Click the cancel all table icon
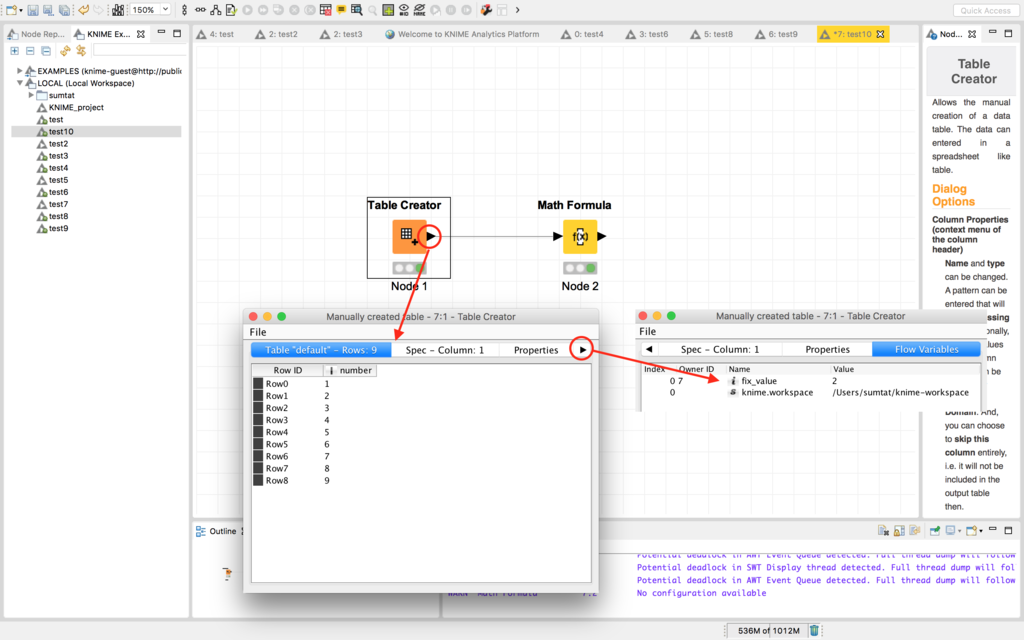This screenshot has width=1024, height=640. (325, 10)
